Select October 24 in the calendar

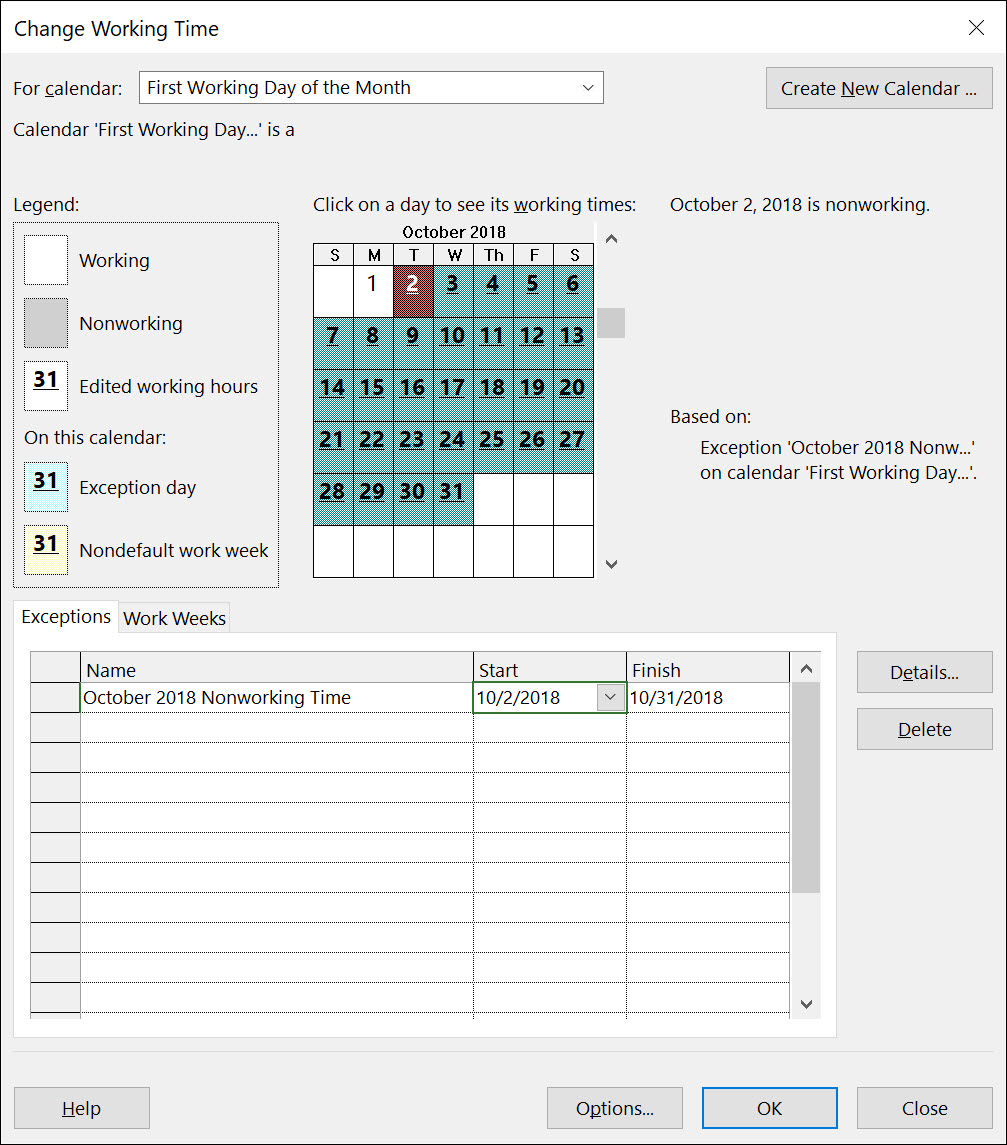tap(453, 448)
